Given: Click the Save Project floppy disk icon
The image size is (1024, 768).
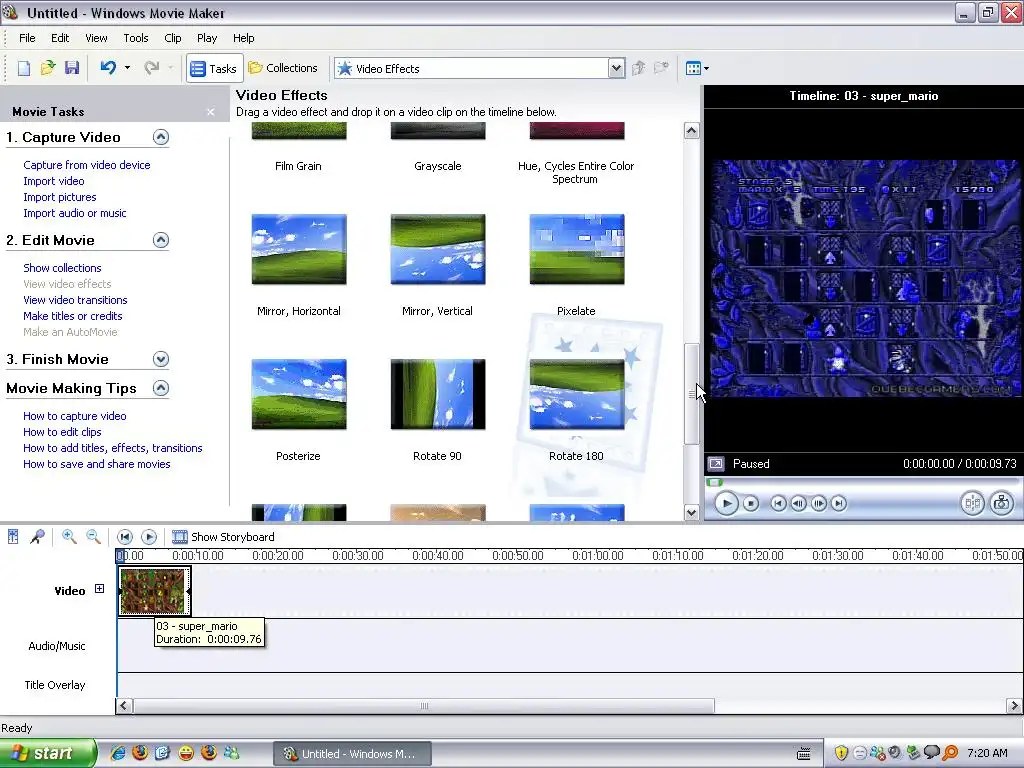Looking at the screenshot, I should click(72, 68).
